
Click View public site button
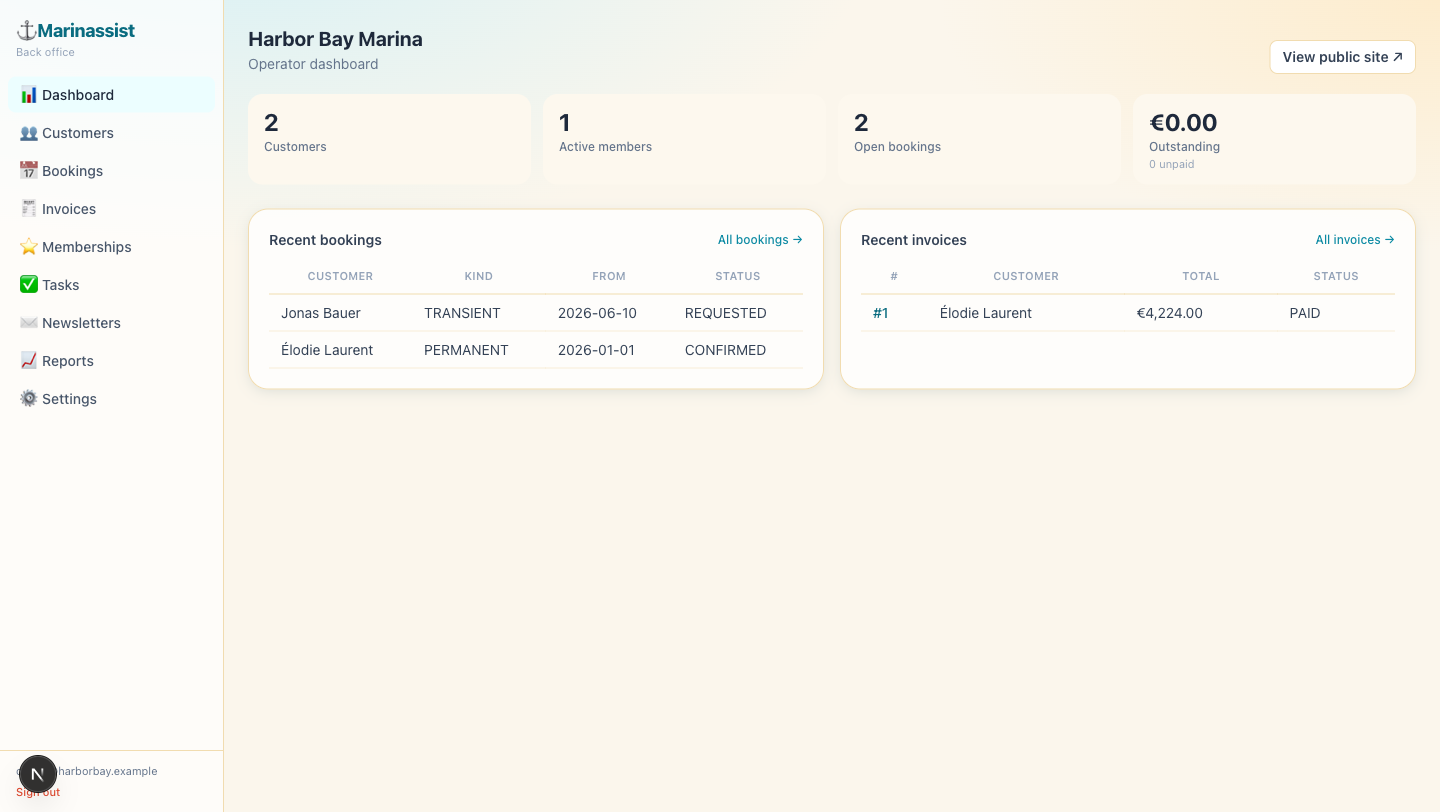click(x=1342, y=57)
